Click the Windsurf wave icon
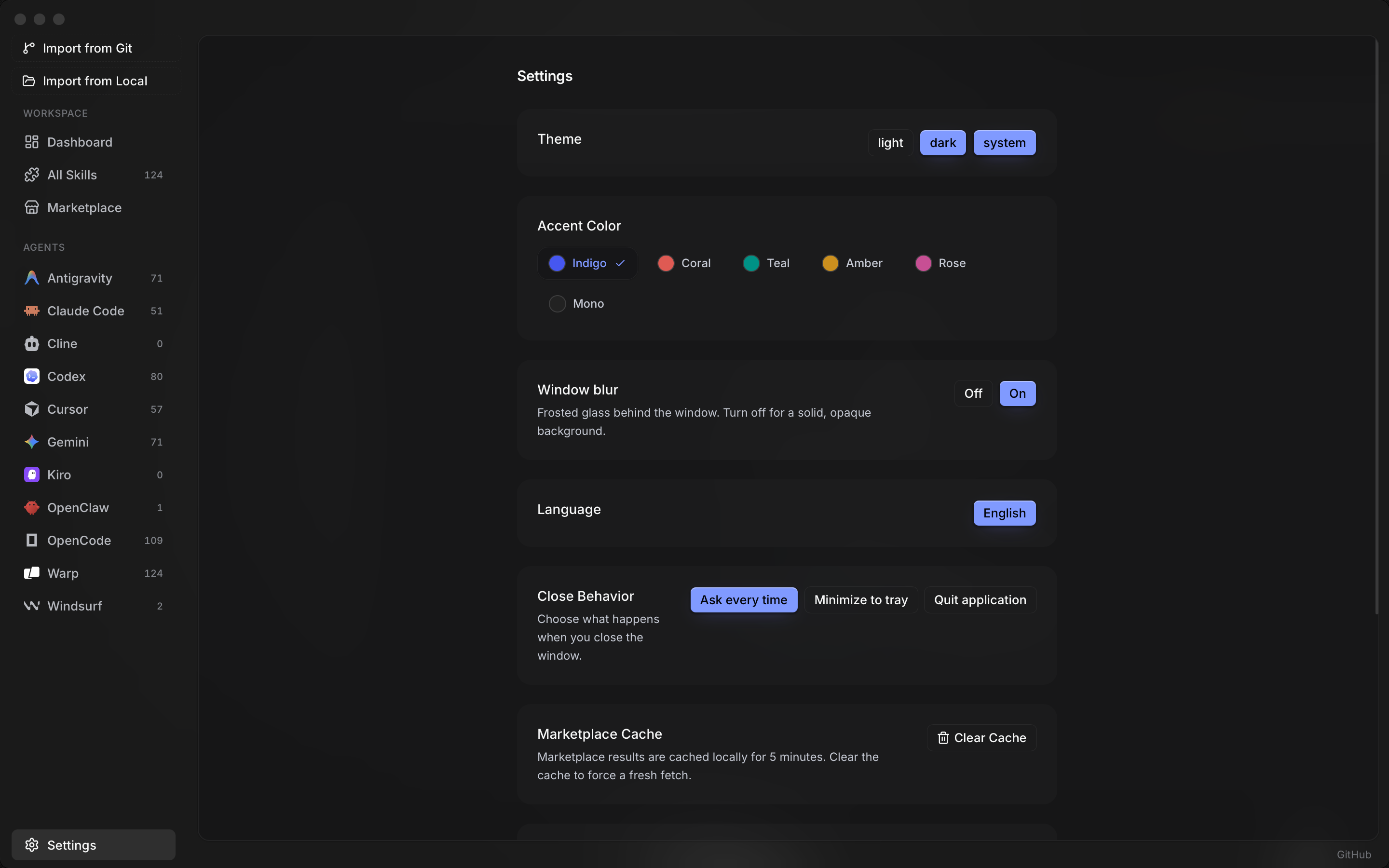Screen dimensions: 1389x868 pos(31,606)
